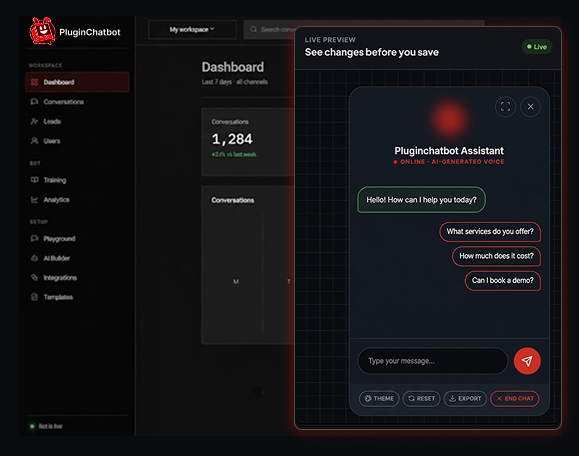Open the Integrations page
579x456 pixels.
[77, 278]
